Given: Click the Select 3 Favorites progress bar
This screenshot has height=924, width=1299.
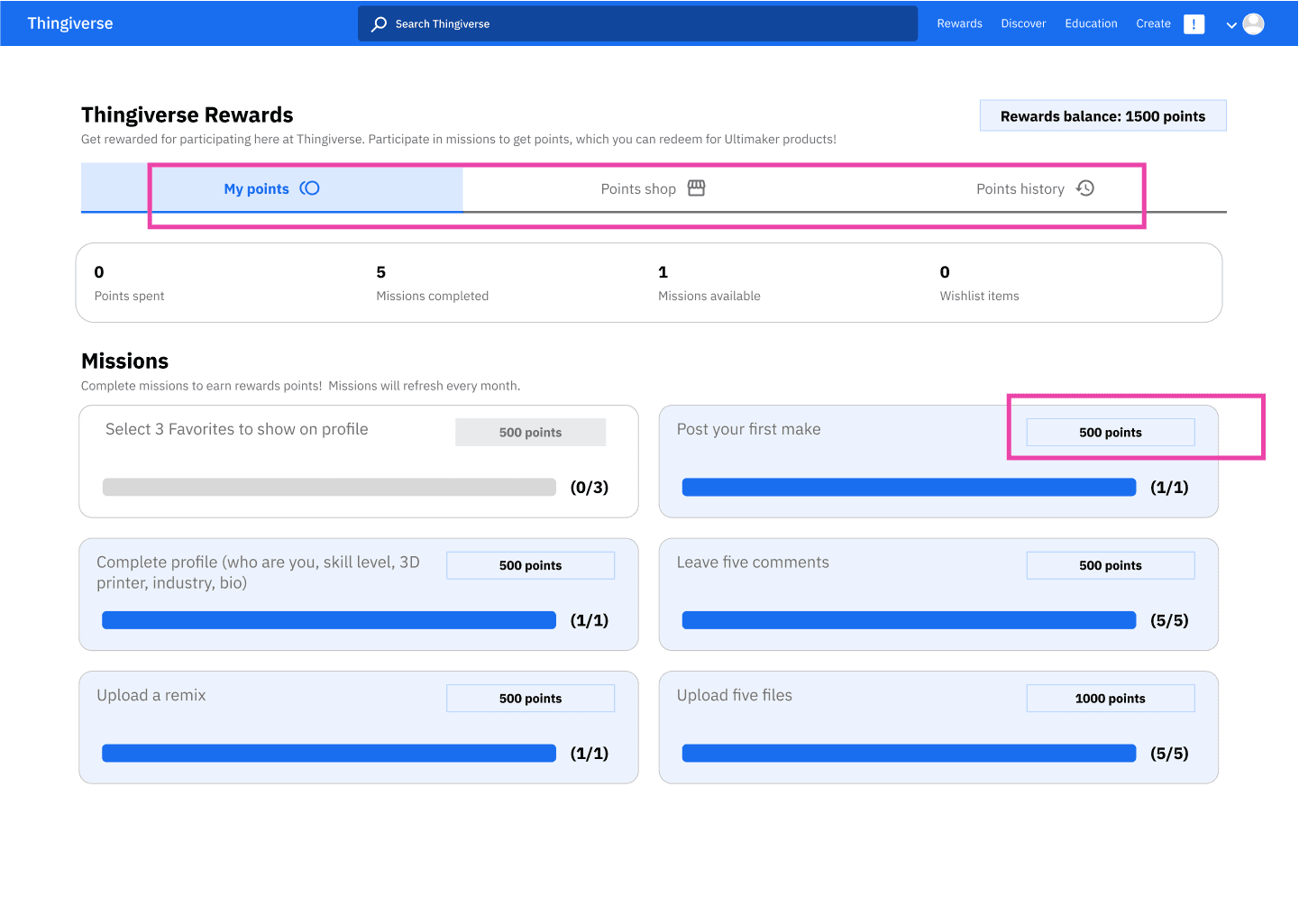Looking at the screenshot, I should (329, 487).
